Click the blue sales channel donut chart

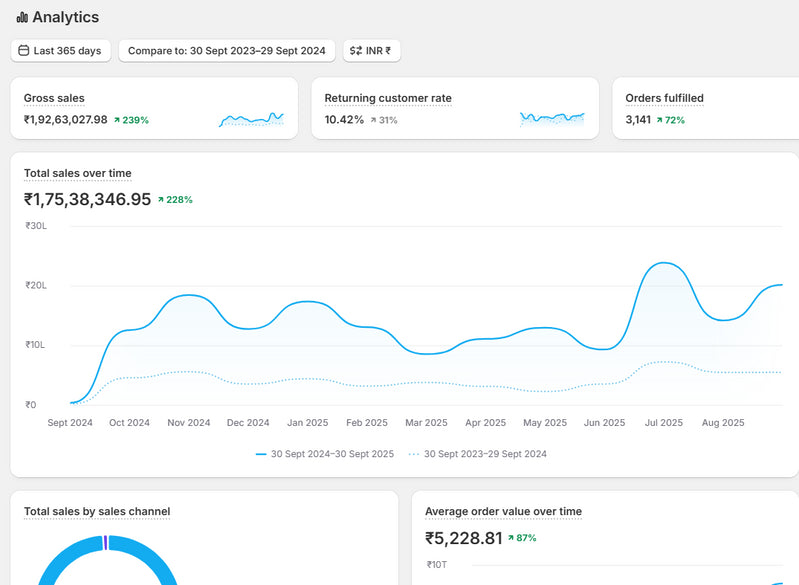coord(60,565)
